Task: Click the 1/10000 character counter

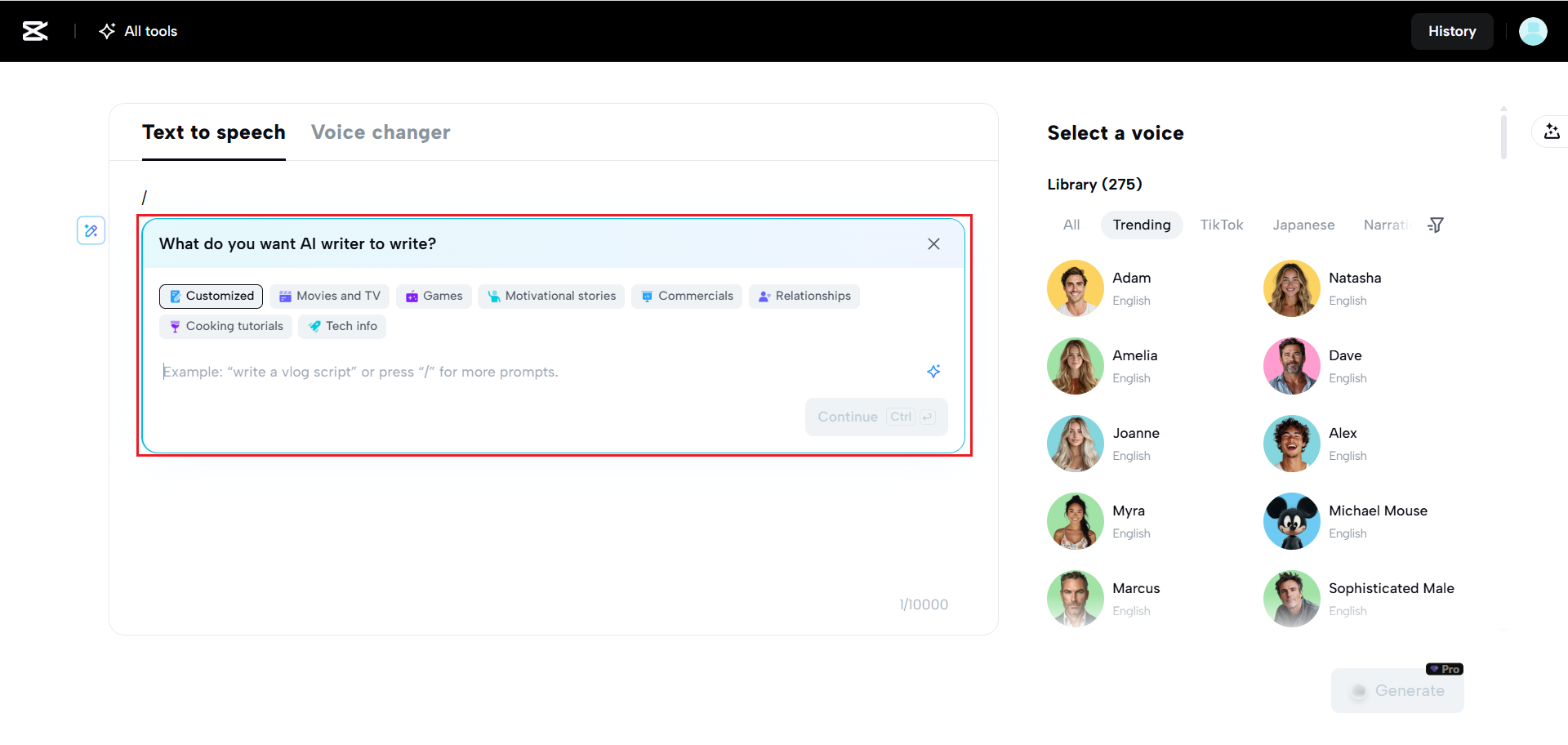Action: point(924,604)
